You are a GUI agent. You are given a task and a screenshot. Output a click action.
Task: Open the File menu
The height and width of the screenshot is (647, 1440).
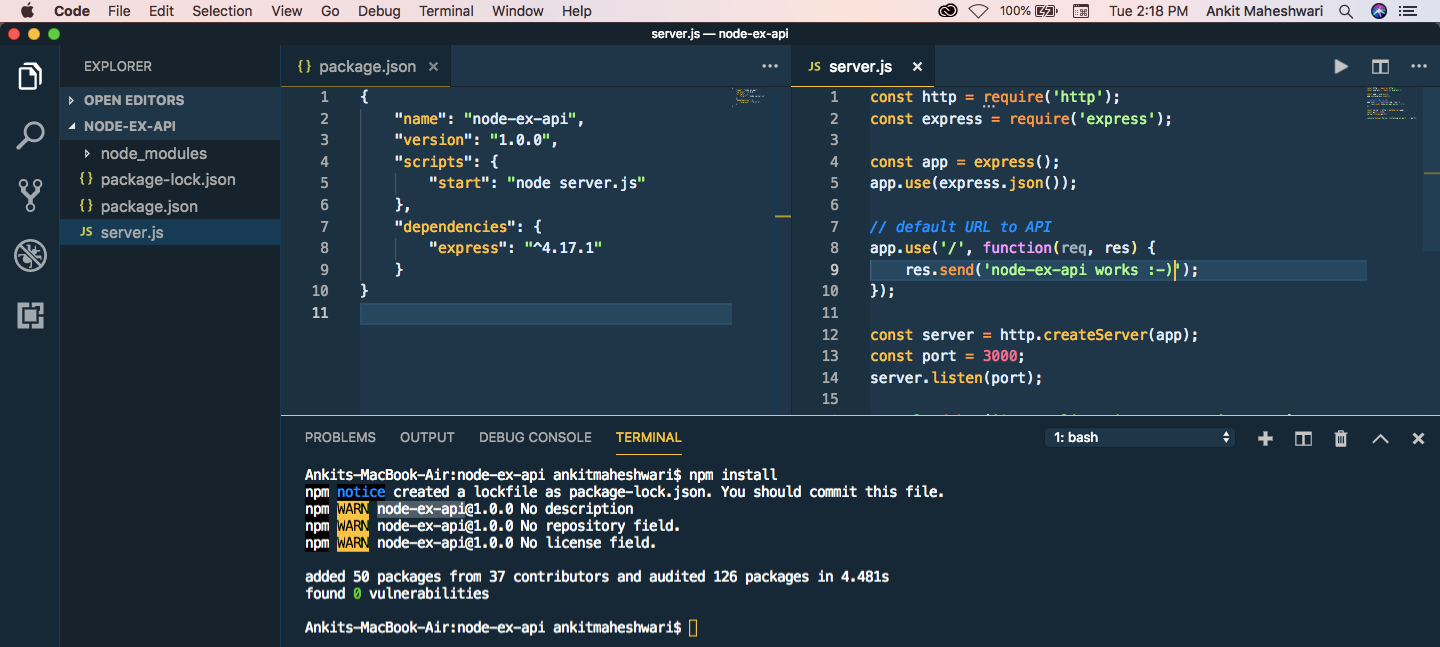point(119,11)
